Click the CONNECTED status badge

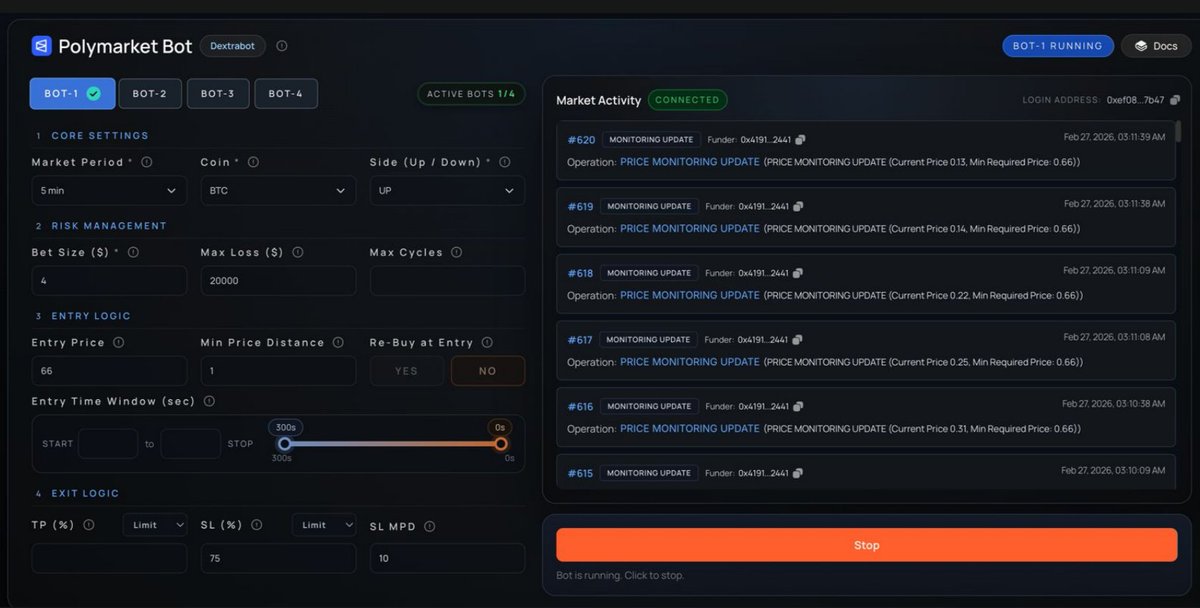tap(687, 100)
